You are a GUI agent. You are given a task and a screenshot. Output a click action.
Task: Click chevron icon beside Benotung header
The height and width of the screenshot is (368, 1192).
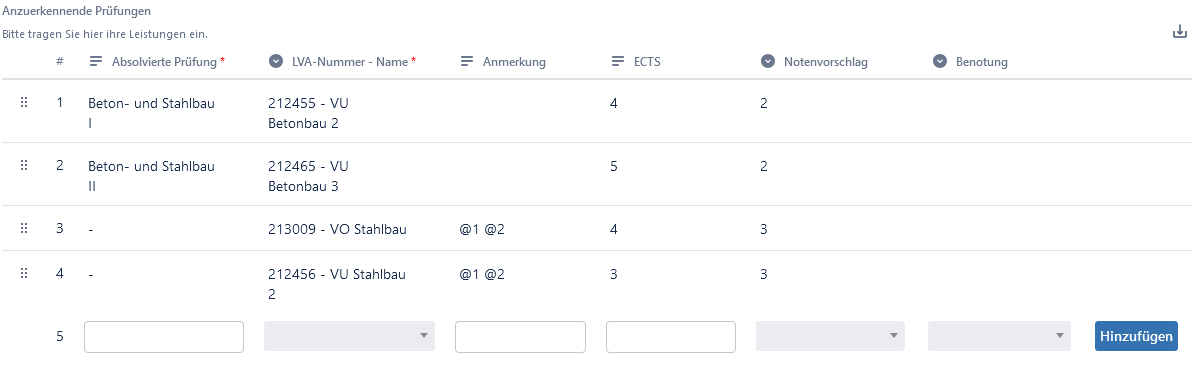[x=940, y=62]
